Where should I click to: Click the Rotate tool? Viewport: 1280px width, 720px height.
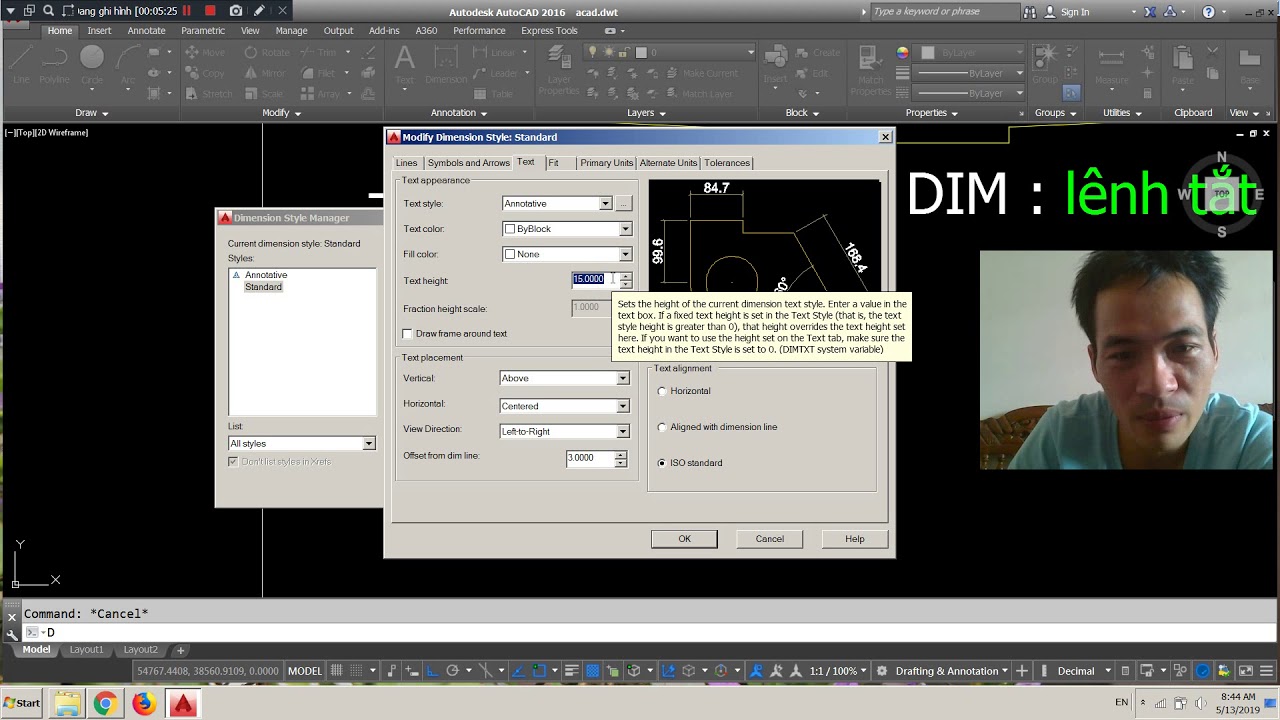[265, 52]
